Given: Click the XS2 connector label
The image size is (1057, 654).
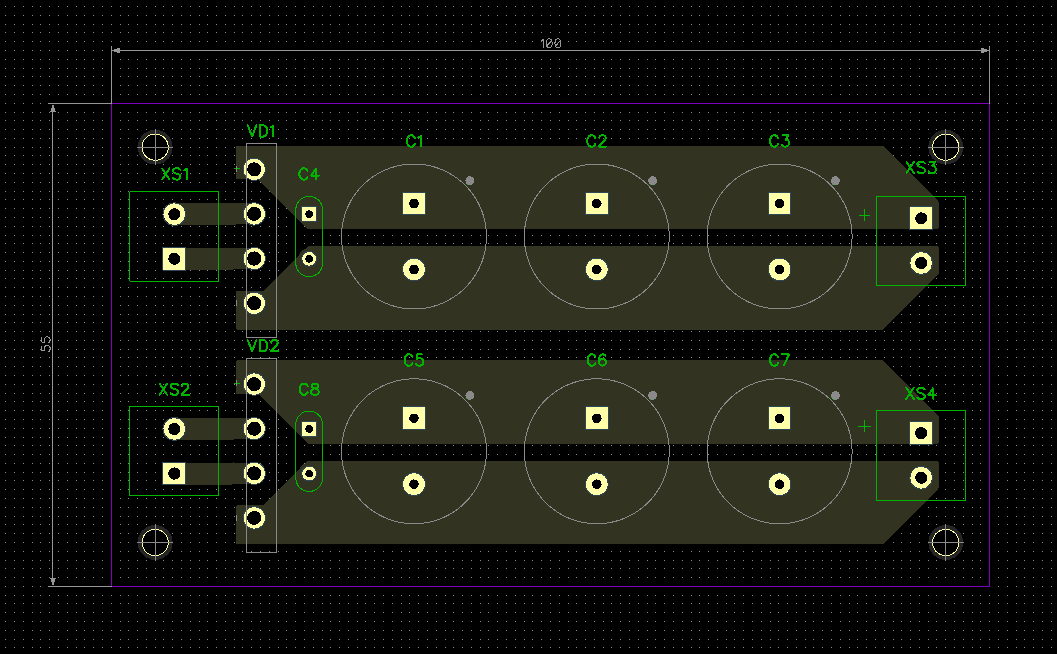Looking at the screenshot, I should [x=174, y=389].
